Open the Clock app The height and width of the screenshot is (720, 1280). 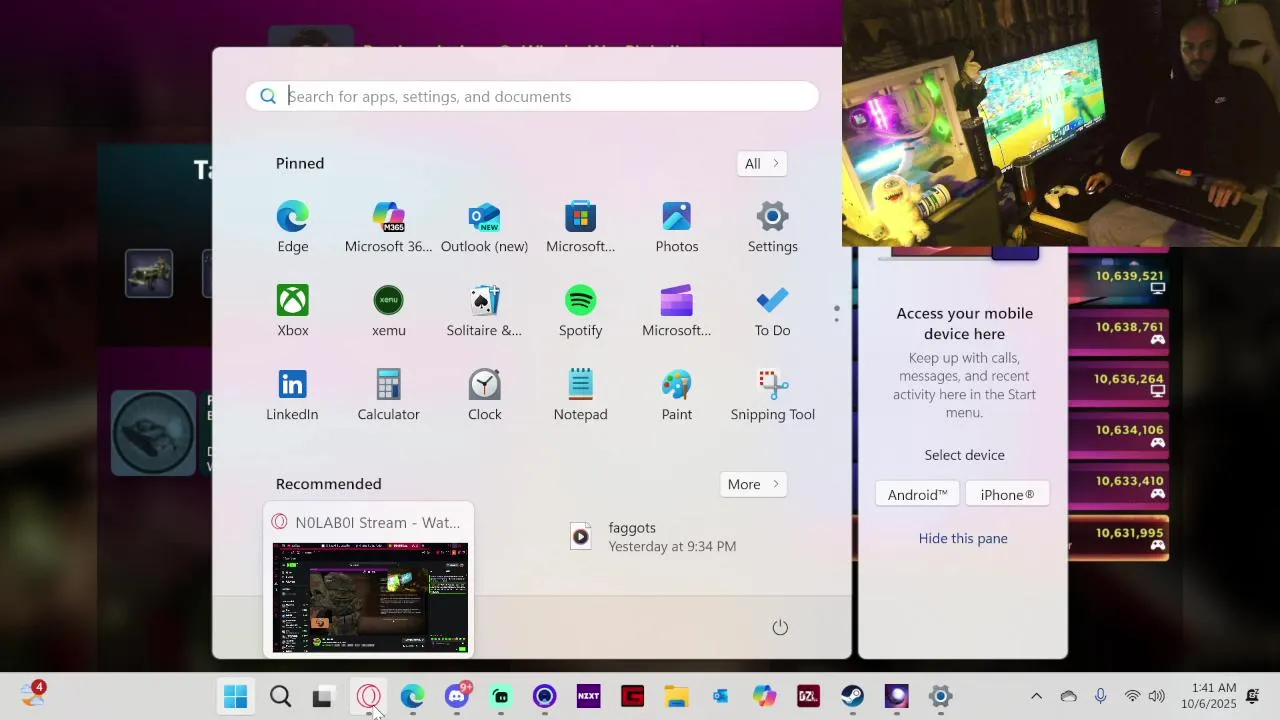pos(484,395)
